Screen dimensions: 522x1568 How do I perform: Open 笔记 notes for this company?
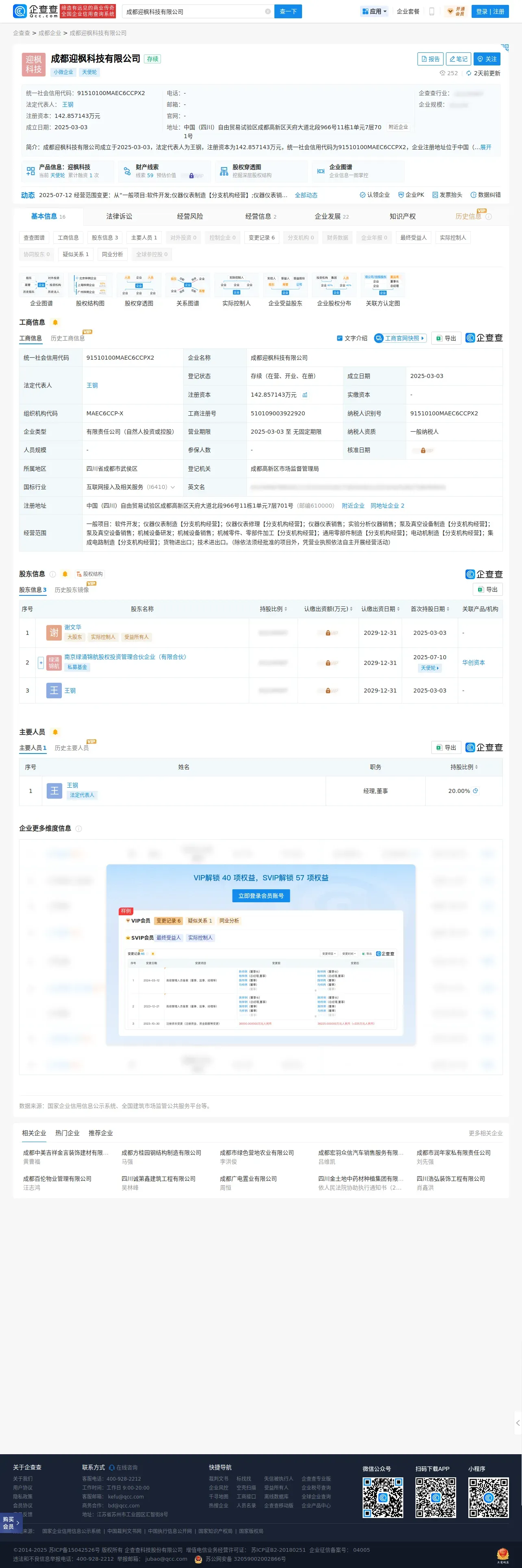pos(459,59)
